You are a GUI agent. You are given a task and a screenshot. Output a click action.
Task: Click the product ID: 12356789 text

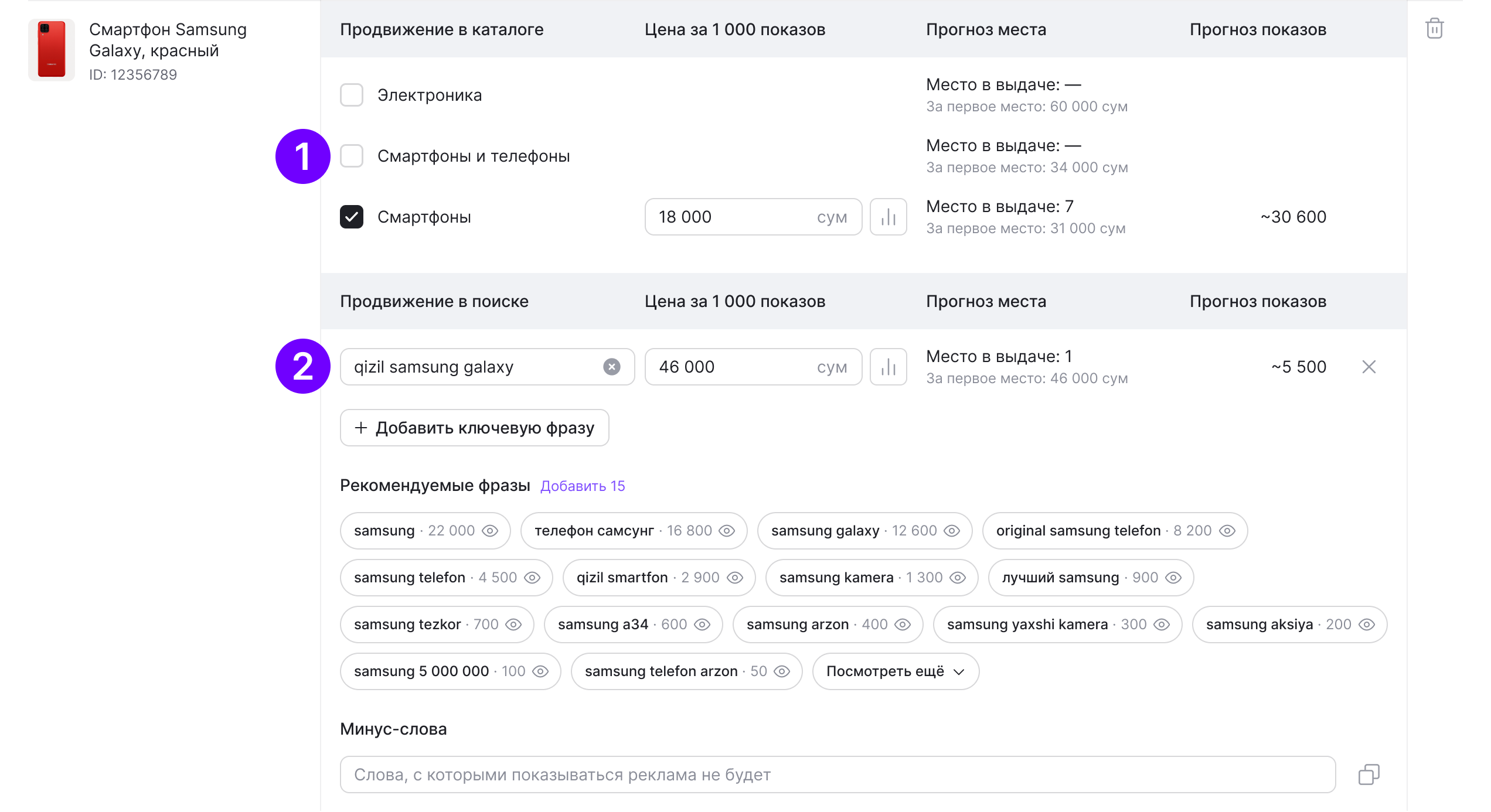133,75
